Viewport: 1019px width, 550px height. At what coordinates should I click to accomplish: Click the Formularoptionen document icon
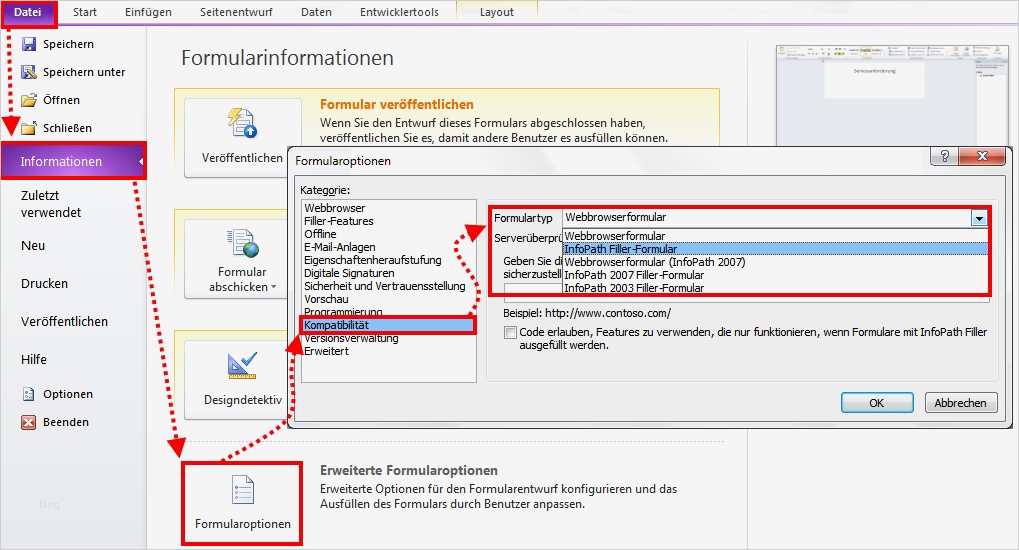click(243, 490)
